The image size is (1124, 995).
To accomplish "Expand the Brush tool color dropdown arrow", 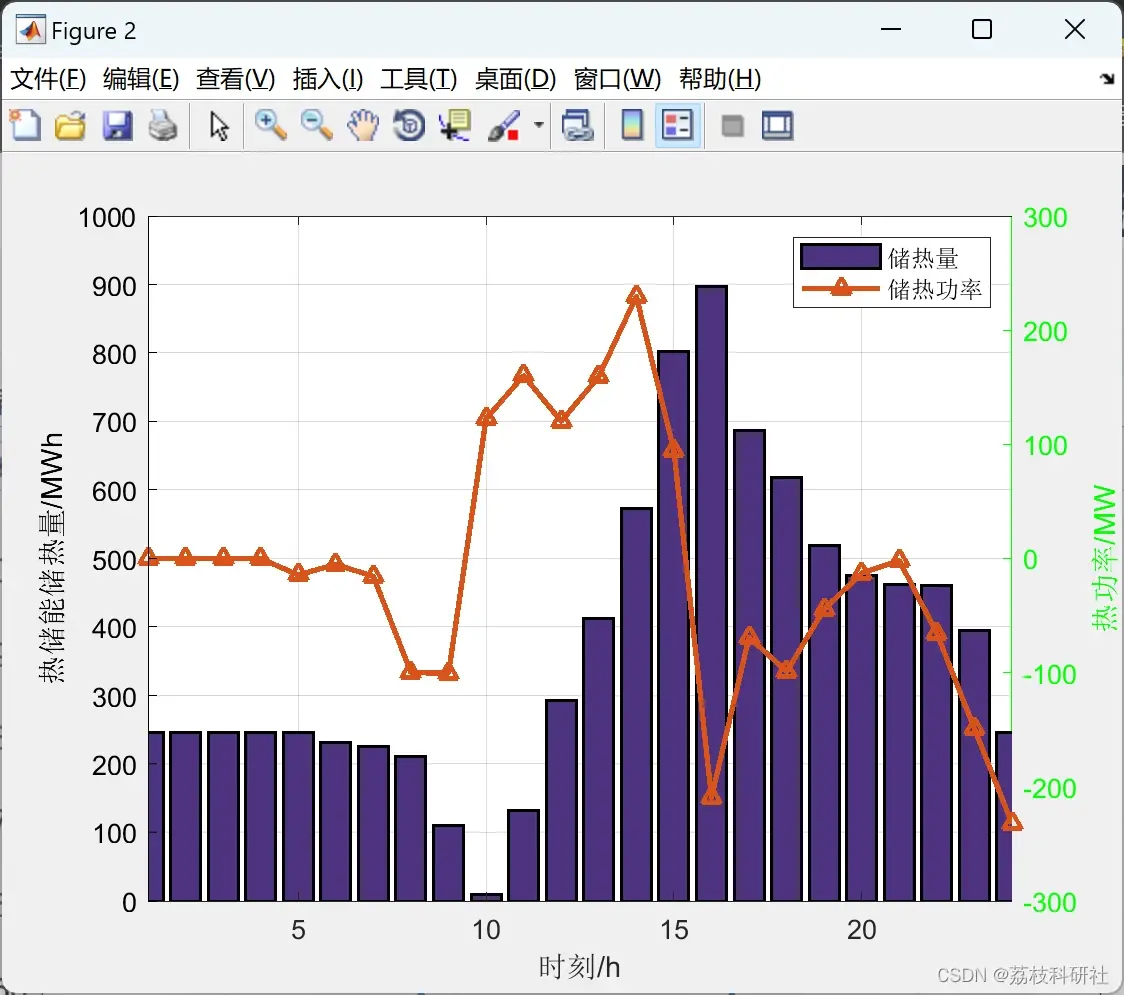I will coord(538,125).
